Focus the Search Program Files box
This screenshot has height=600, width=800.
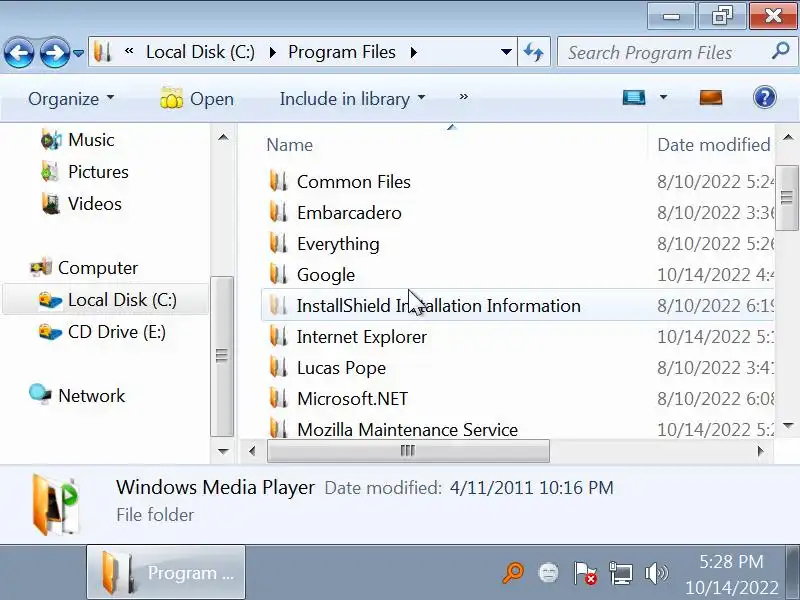(666, 52)
